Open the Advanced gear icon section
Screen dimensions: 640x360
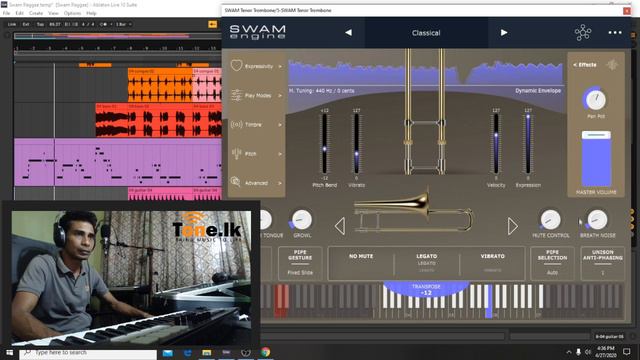pyautogui.click(x=236, y=182)
